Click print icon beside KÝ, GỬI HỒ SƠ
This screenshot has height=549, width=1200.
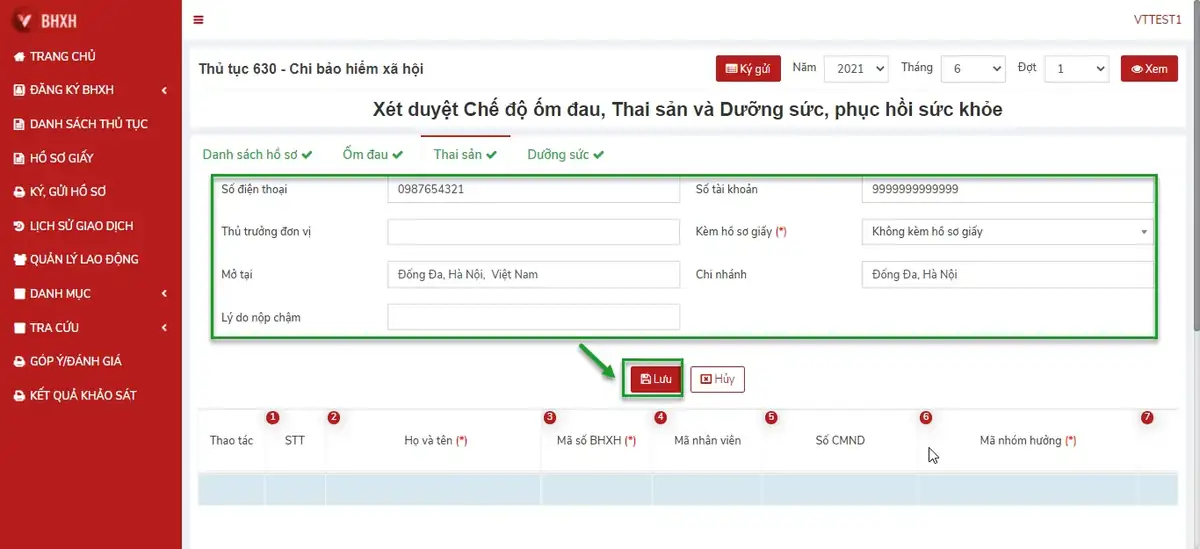coord(19,192)
